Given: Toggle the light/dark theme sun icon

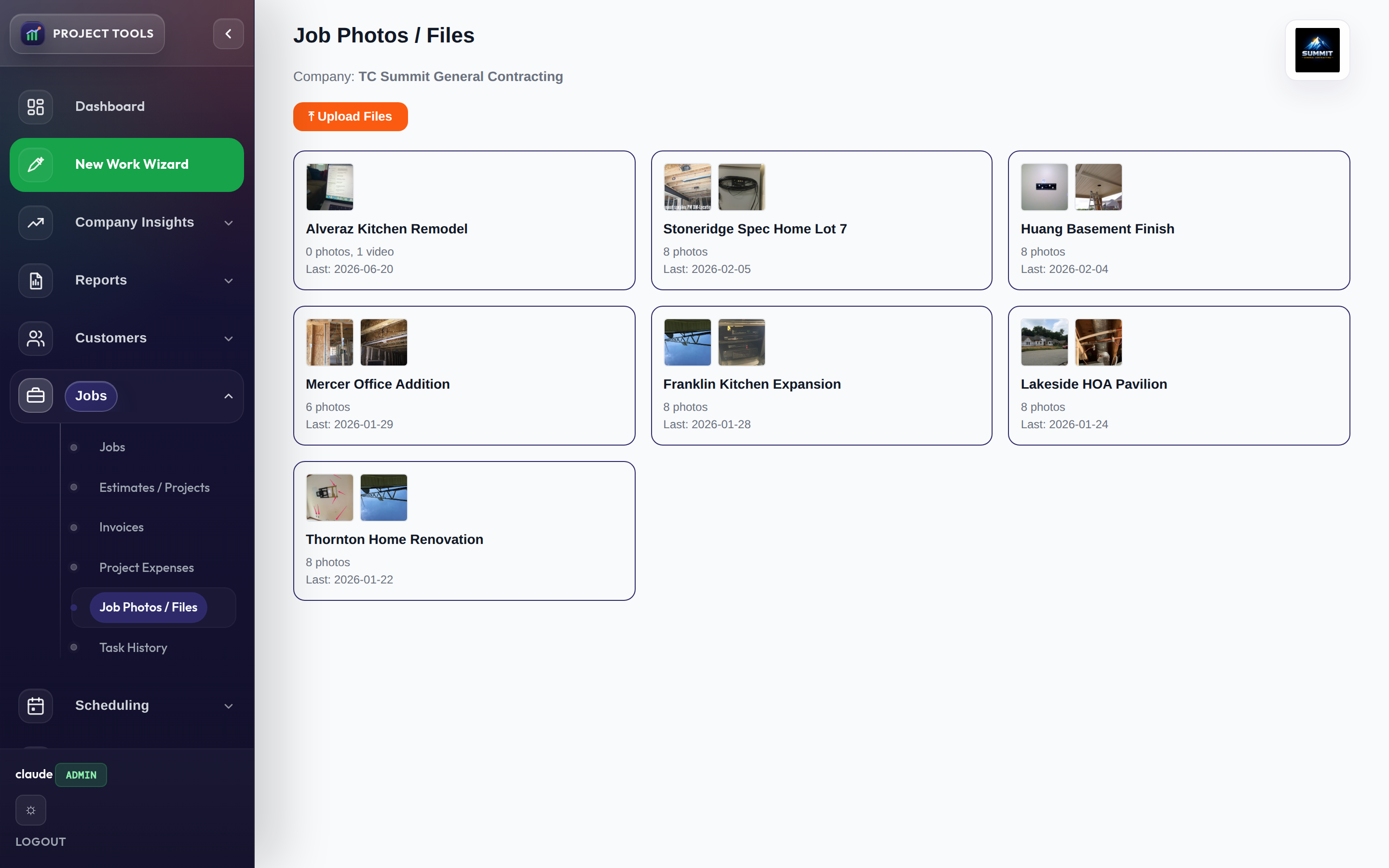Looking at the screenshot, I should coord(31,810).
